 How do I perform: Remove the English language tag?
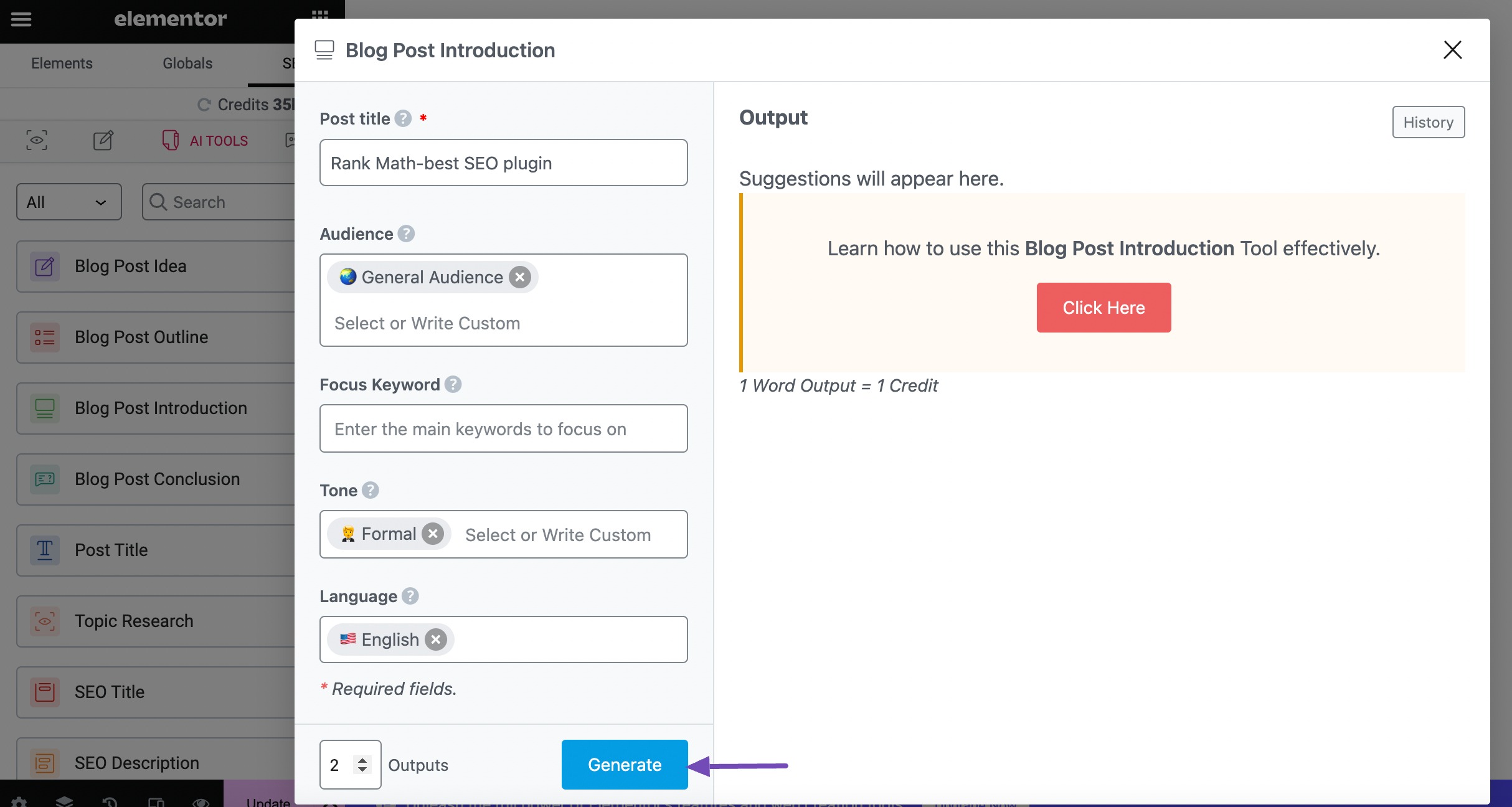click(x=436, y=639)
